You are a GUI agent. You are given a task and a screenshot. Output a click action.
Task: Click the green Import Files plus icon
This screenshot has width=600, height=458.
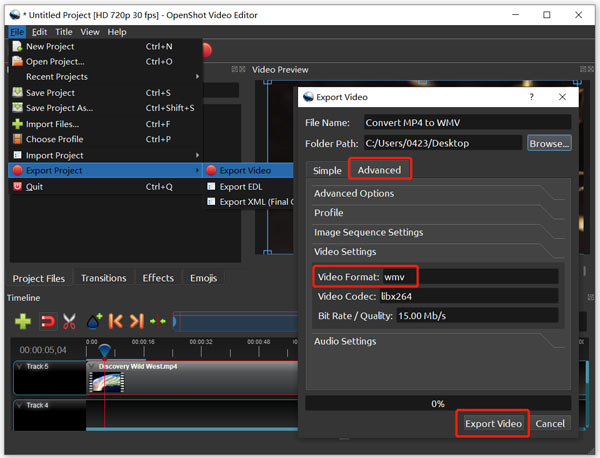tap(17, 124)
